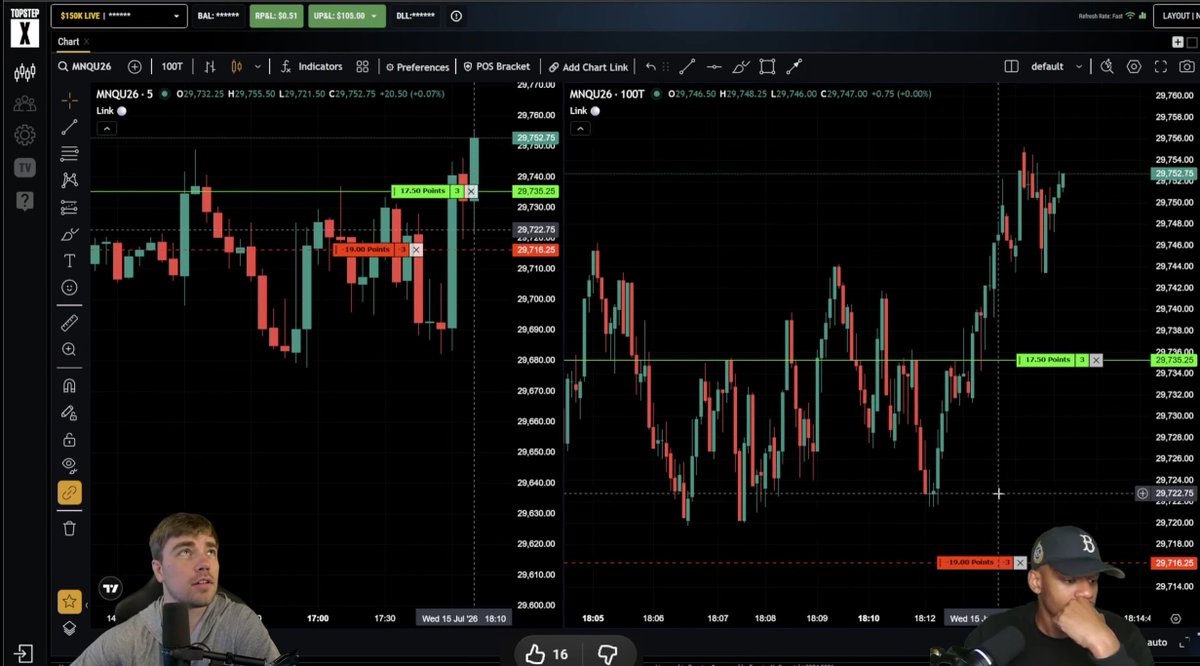Toggle magnet mode for drawings

click(69, 386)
